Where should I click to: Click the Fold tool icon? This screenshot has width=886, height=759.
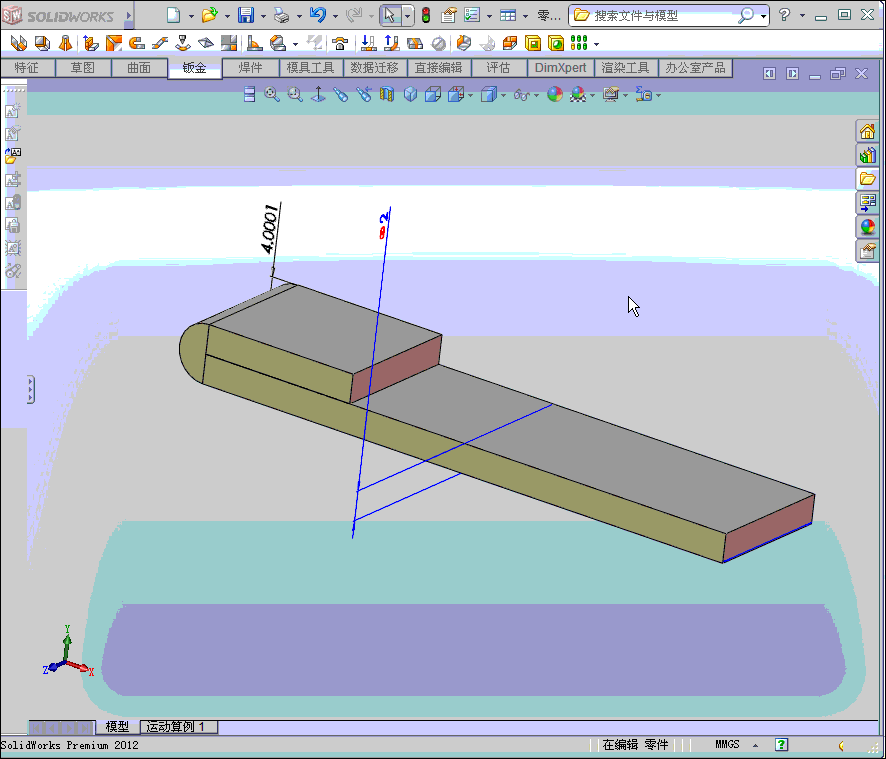coord(392,43)
